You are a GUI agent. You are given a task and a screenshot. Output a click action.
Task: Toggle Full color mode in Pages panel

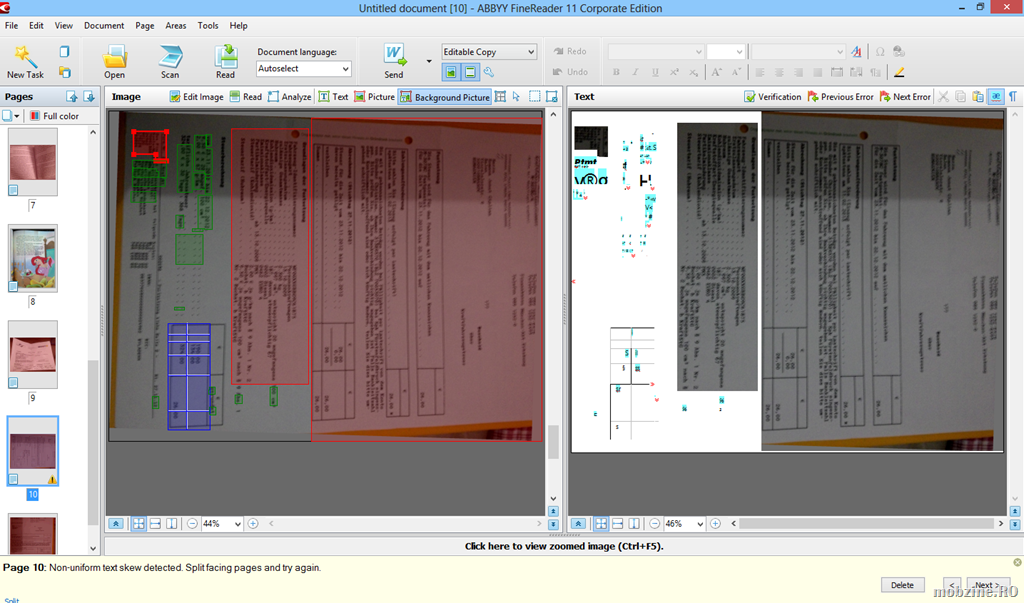pos(54,116)
